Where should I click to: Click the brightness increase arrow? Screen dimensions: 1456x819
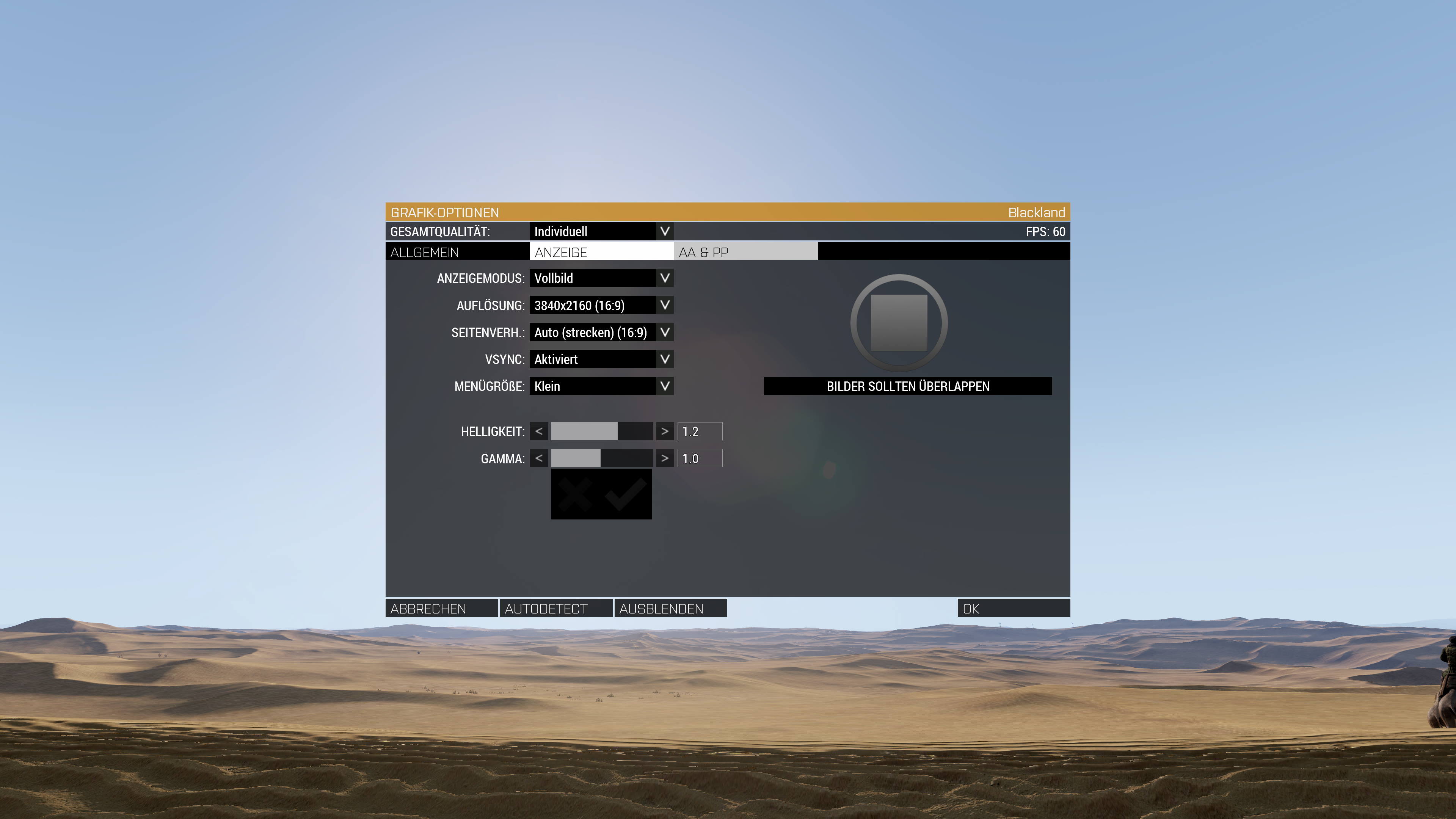[x=665, y=431]
